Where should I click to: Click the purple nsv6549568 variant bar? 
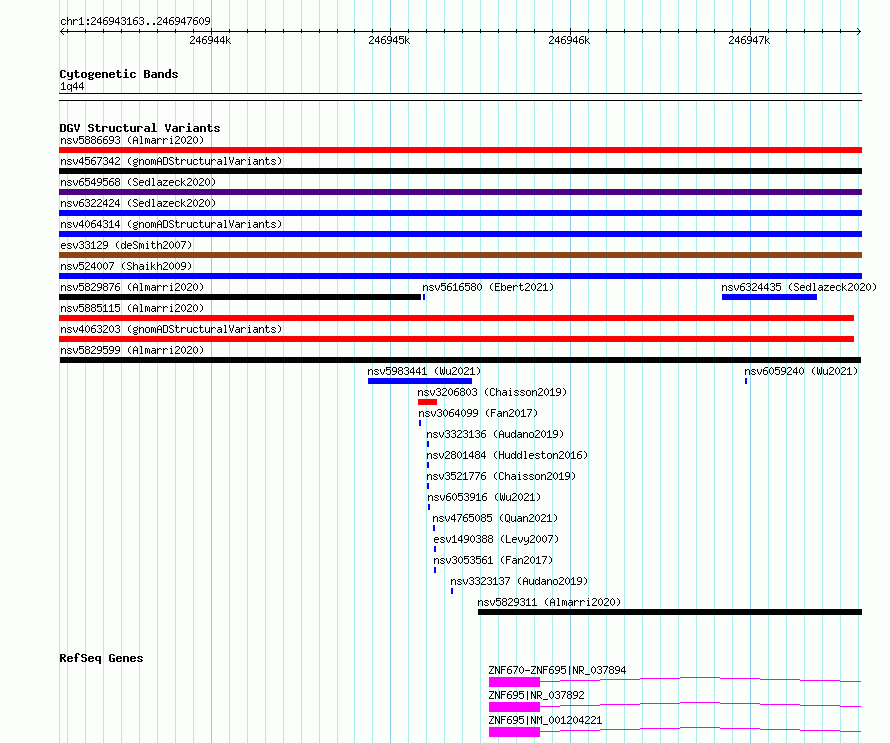460,192
